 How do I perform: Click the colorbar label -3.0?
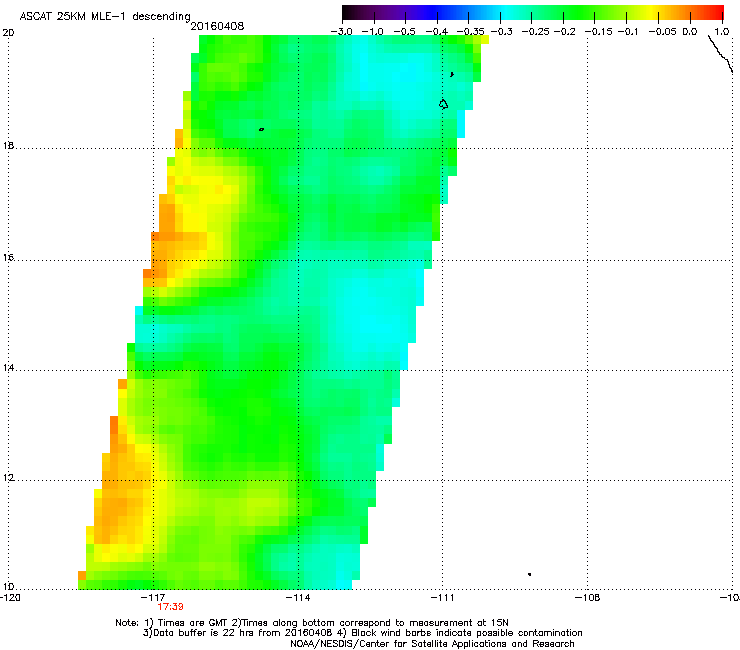coord(341,32)
